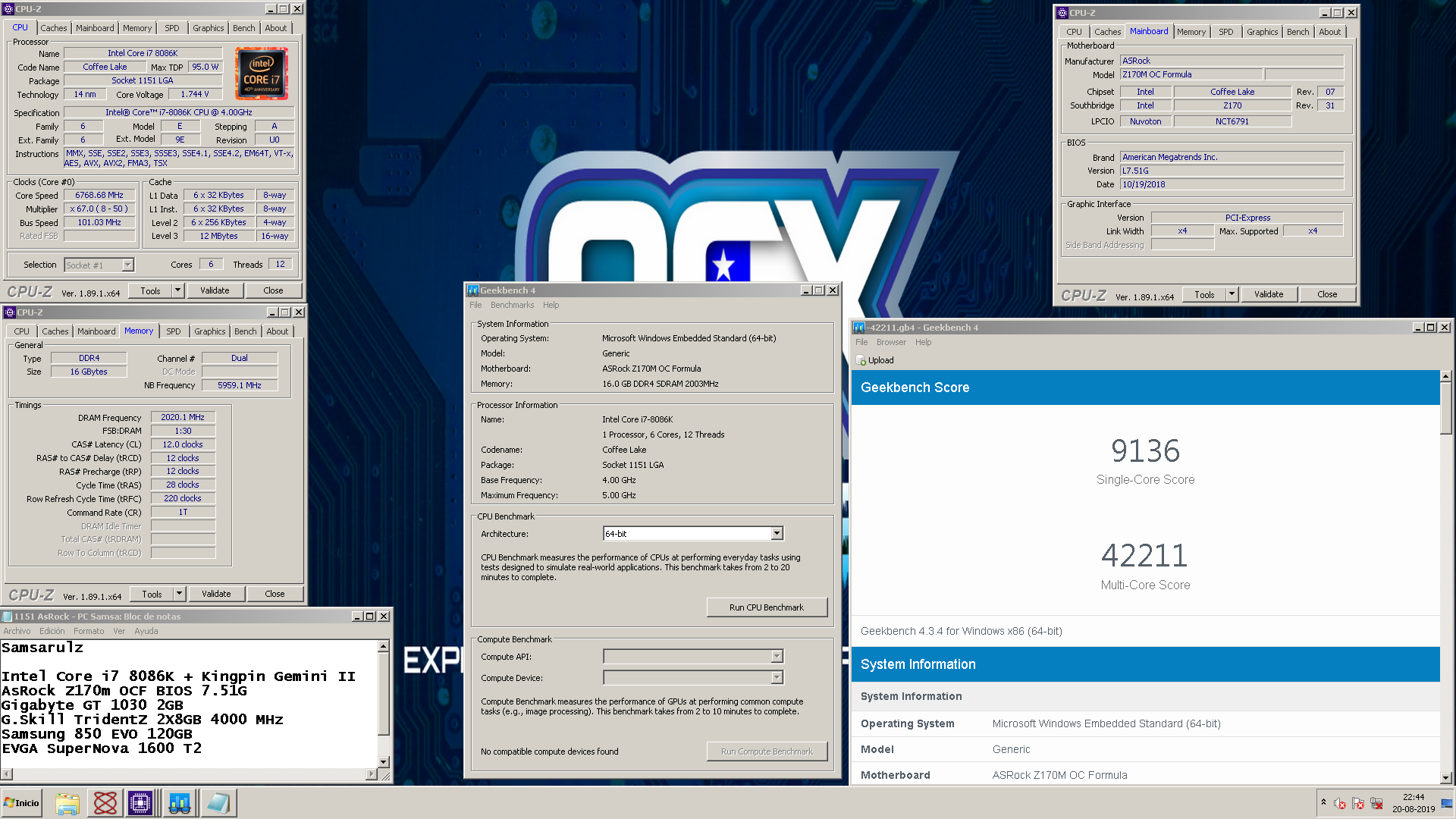Click the Z170M OC Formula model field in CPU-Z
This screenshot has width=1456, height=819.
pyautogui.click(x=1191, y=74)
